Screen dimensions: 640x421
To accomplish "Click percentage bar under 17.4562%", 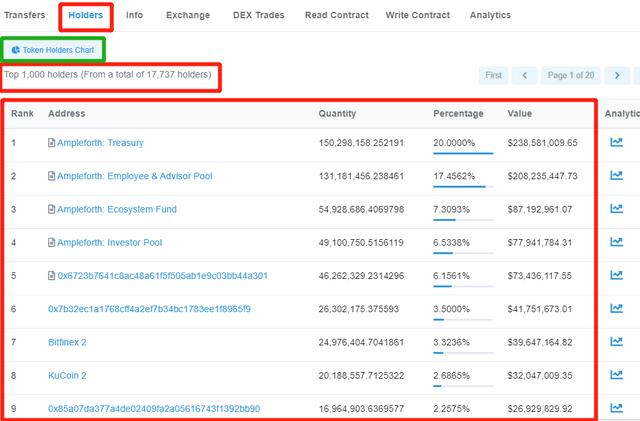I will (463, 187).
